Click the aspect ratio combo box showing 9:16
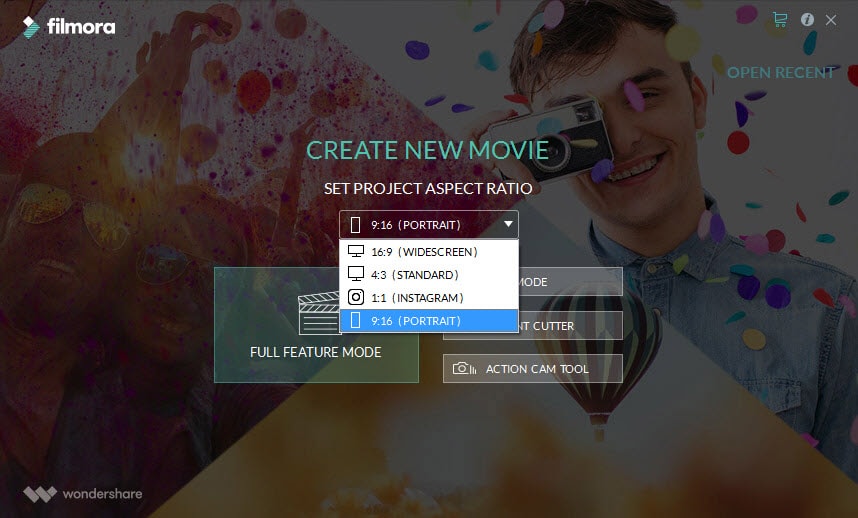This screenshot has height=518, width=858. (428, 224)
